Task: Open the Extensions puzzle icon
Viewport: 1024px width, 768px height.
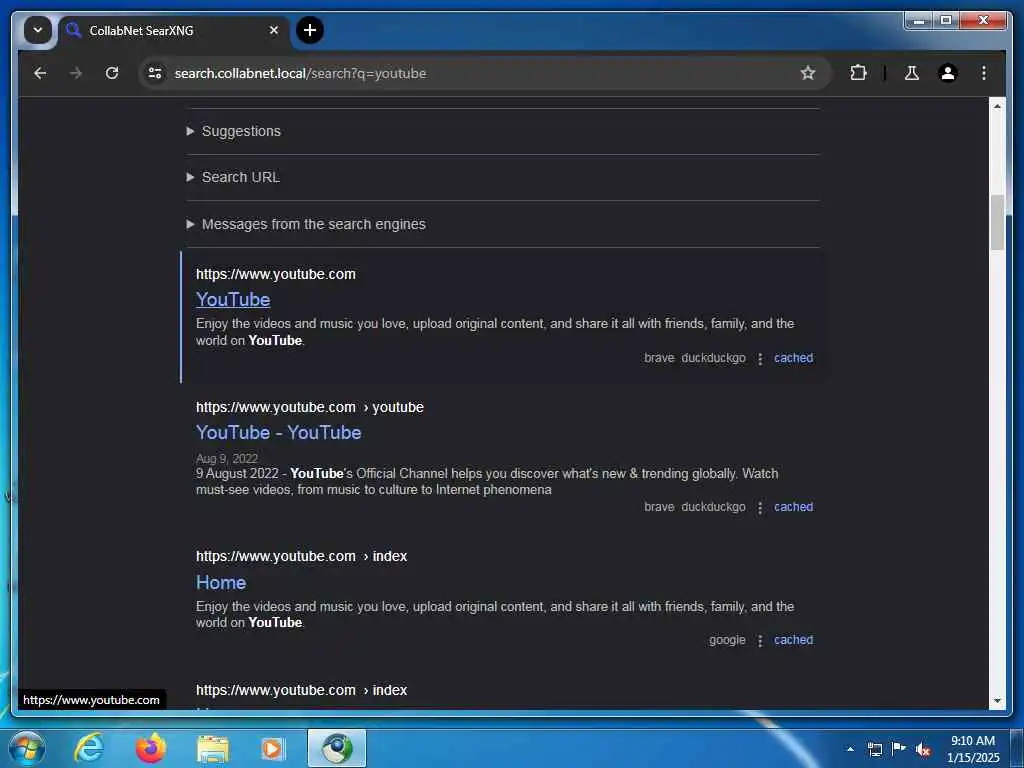Action: 858,73
